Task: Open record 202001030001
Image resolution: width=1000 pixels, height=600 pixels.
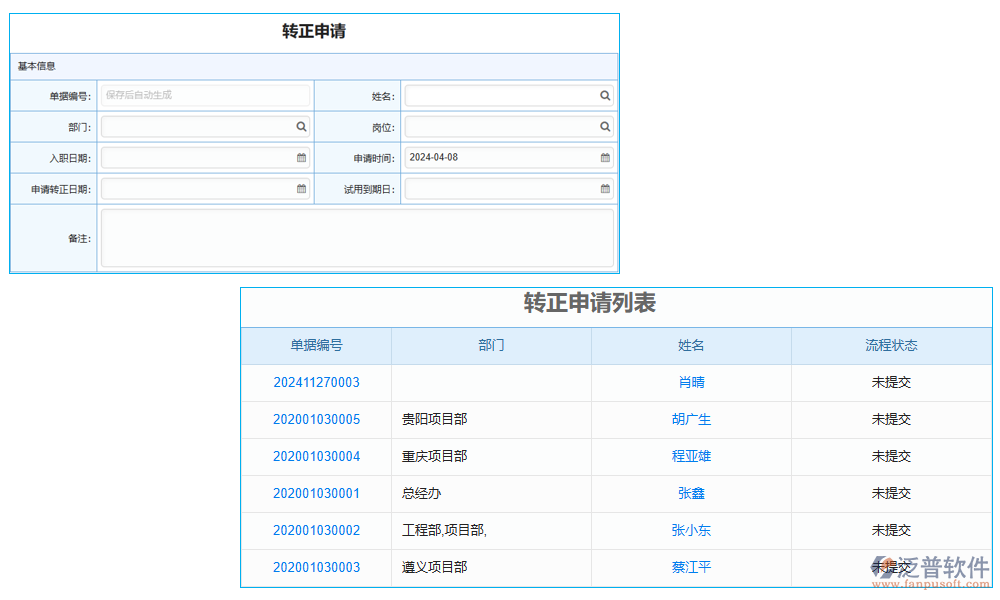Action: click(x=316, y=493)
